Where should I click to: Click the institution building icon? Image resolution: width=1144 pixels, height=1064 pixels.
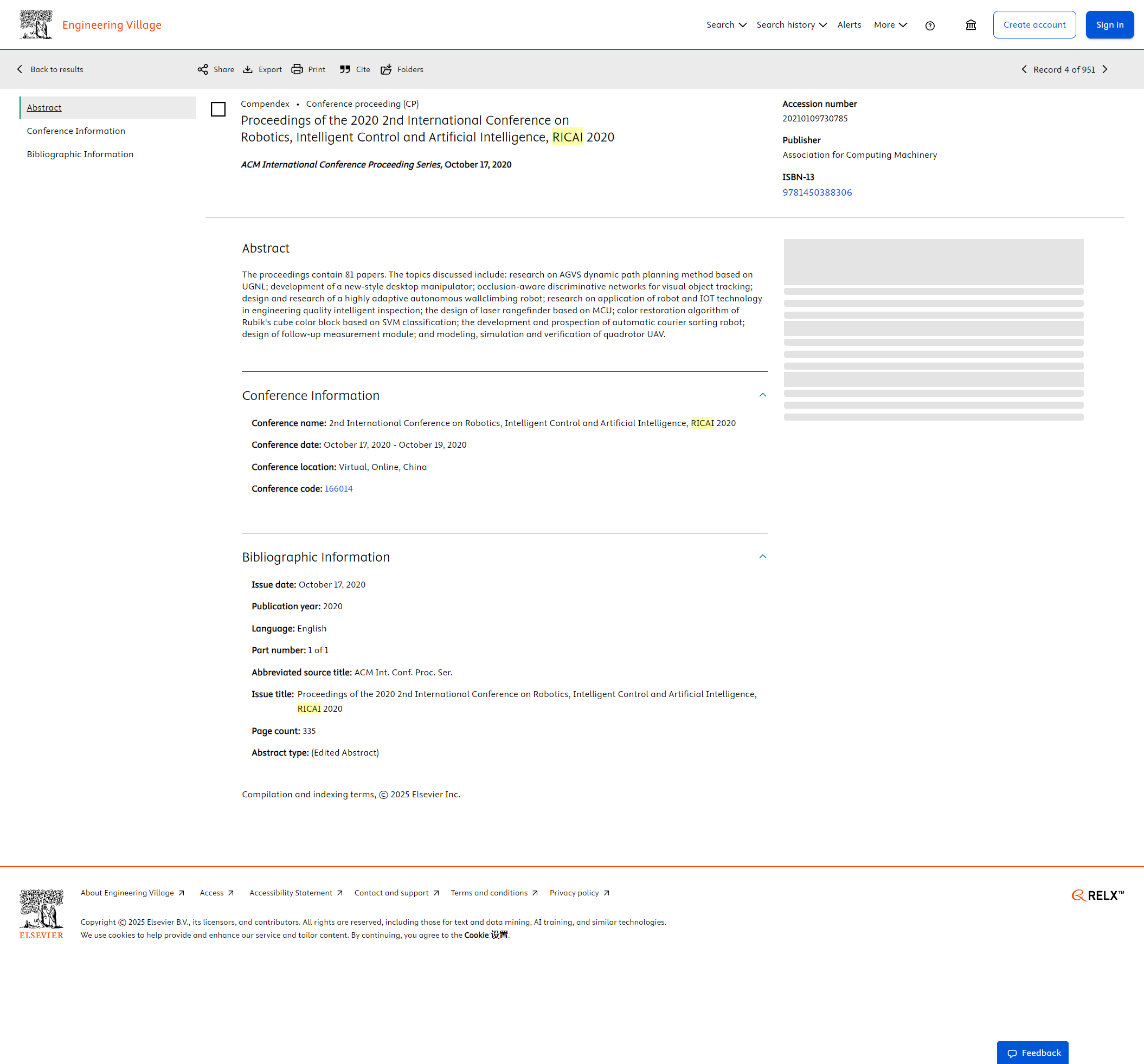(971, 25)
